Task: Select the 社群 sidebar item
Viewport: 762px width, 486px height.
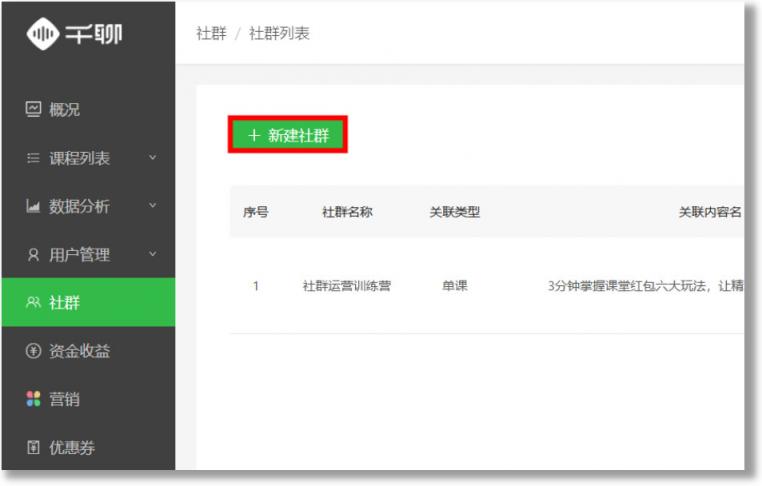Action: 88,302
